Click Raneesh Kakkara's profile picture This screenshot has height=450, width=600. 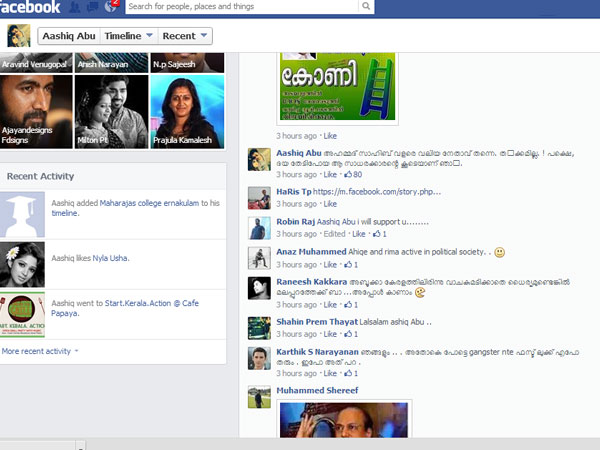coord(259,289)
